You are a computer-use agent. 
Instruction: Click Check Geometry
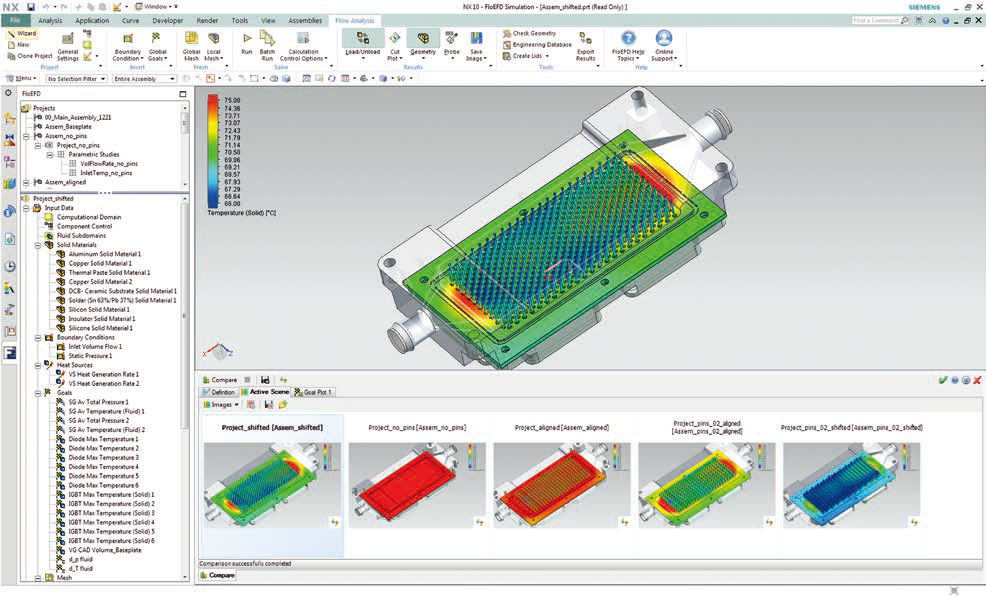[x=529, y=33]
